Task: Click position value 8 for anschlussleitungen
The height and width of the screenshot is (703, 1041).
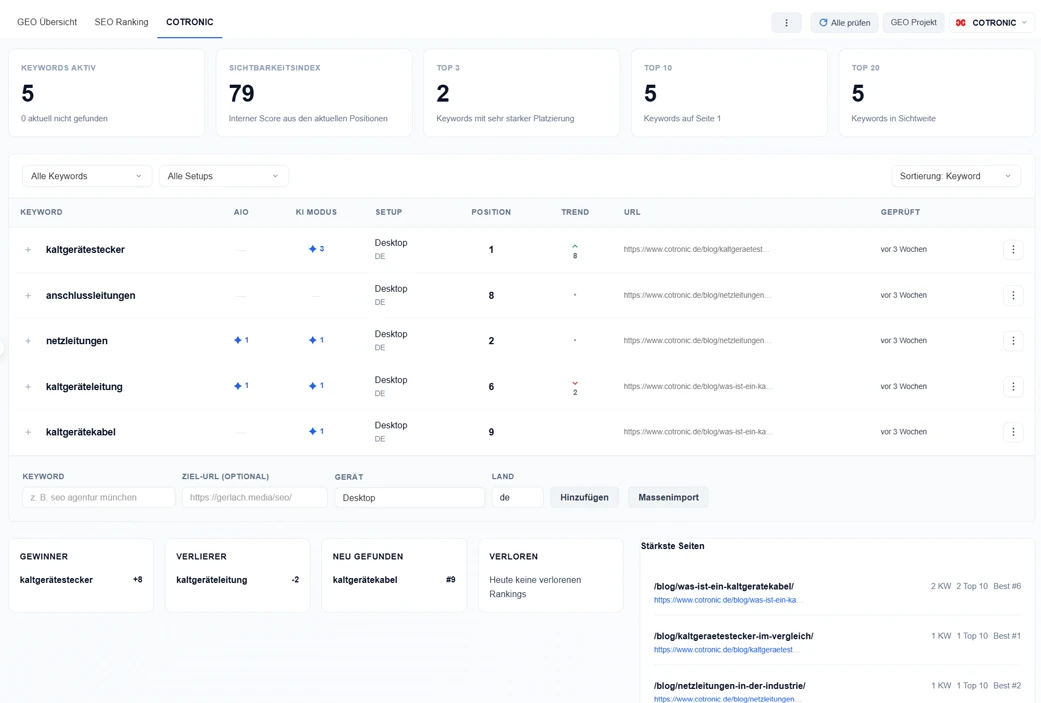Action: [x=491, y=295]
